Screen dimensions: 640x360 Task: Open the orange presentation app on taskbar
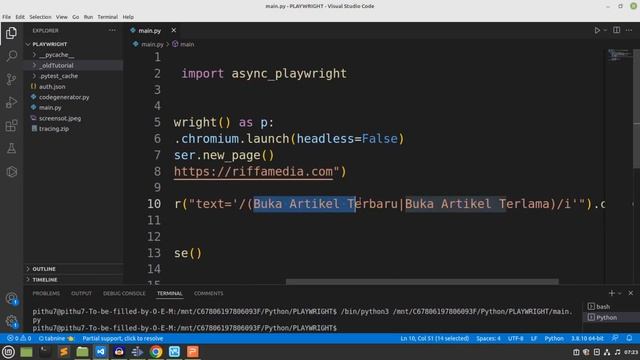tap(193, 352)
